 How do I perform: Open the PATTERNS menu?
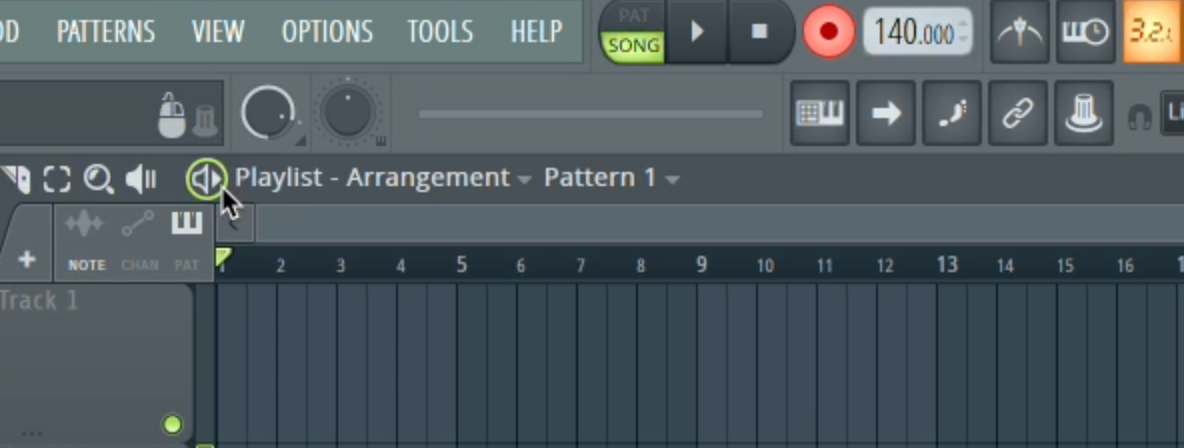coord(105,31)
